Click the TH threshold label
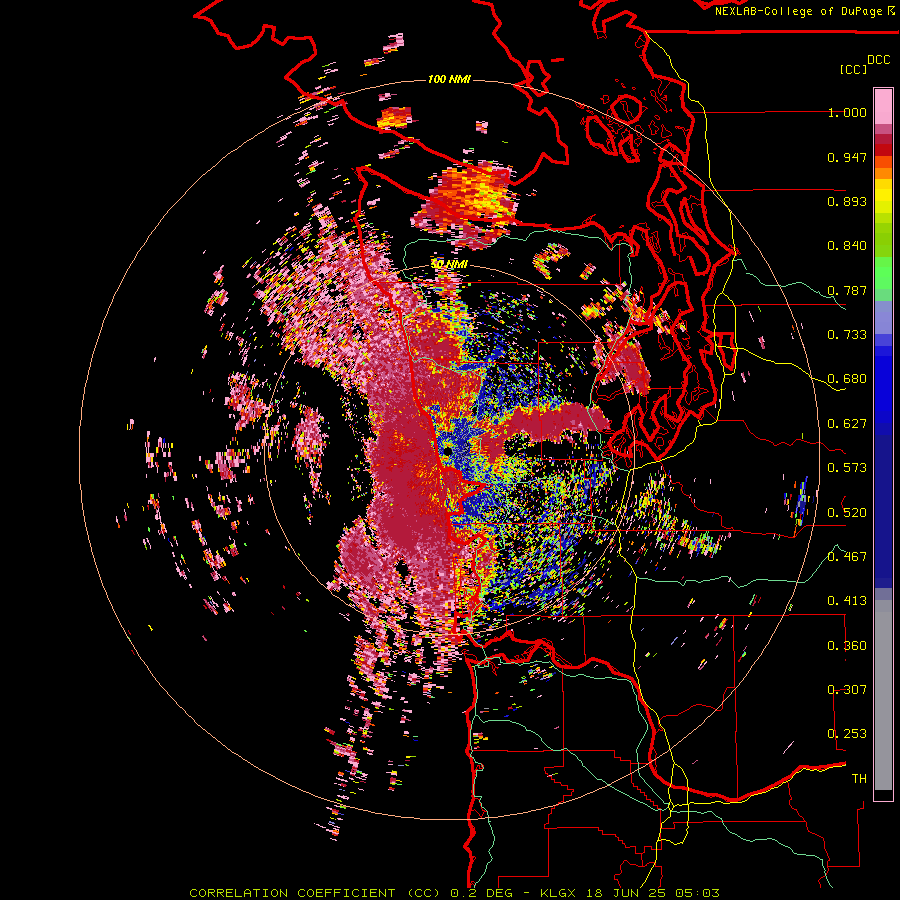Image resolution: width=900 pixels, height=900 pixels. click(859, 779)
